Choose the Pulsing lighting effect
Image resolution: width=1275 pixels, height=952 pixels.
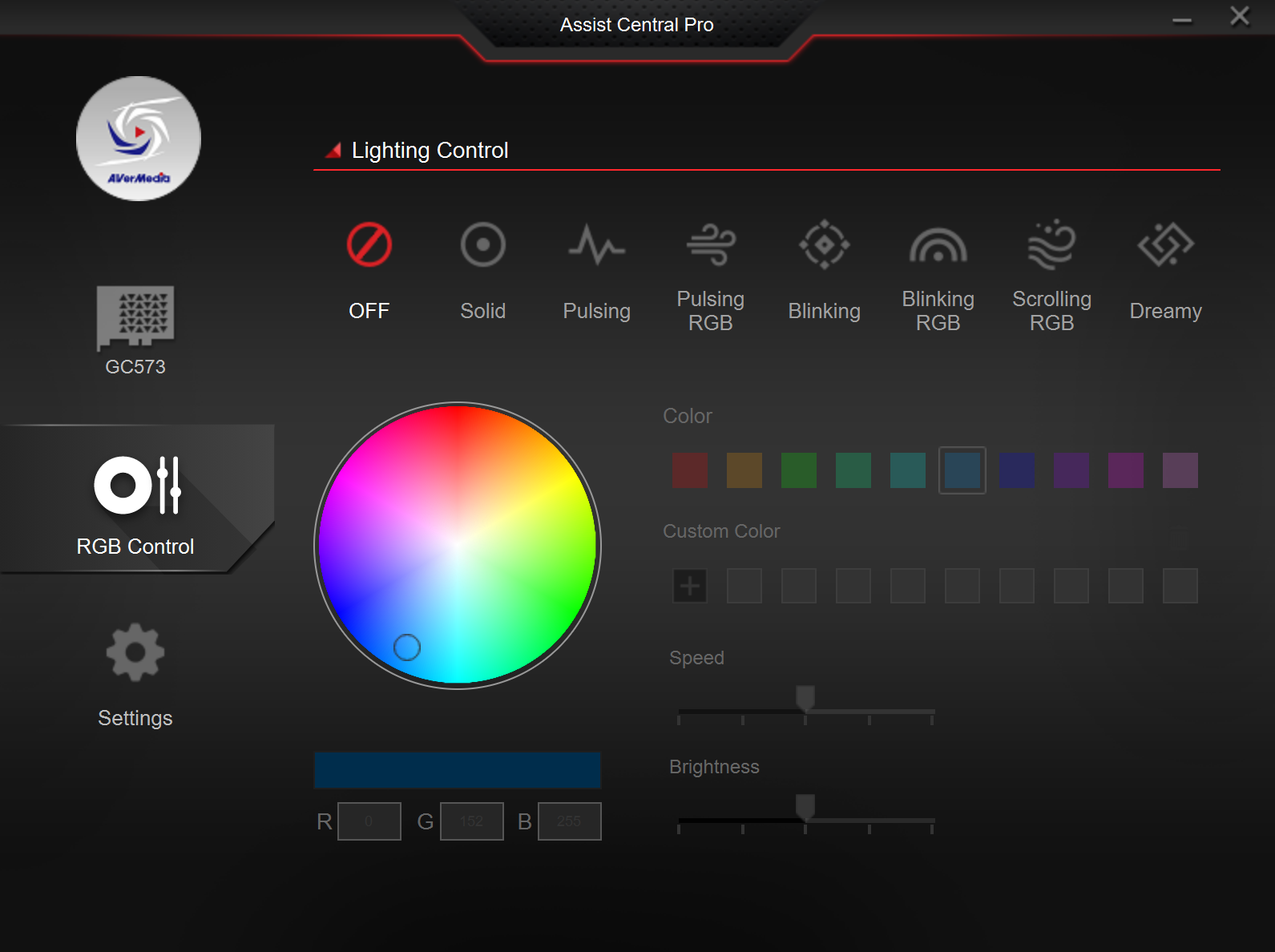coord(596,245)
